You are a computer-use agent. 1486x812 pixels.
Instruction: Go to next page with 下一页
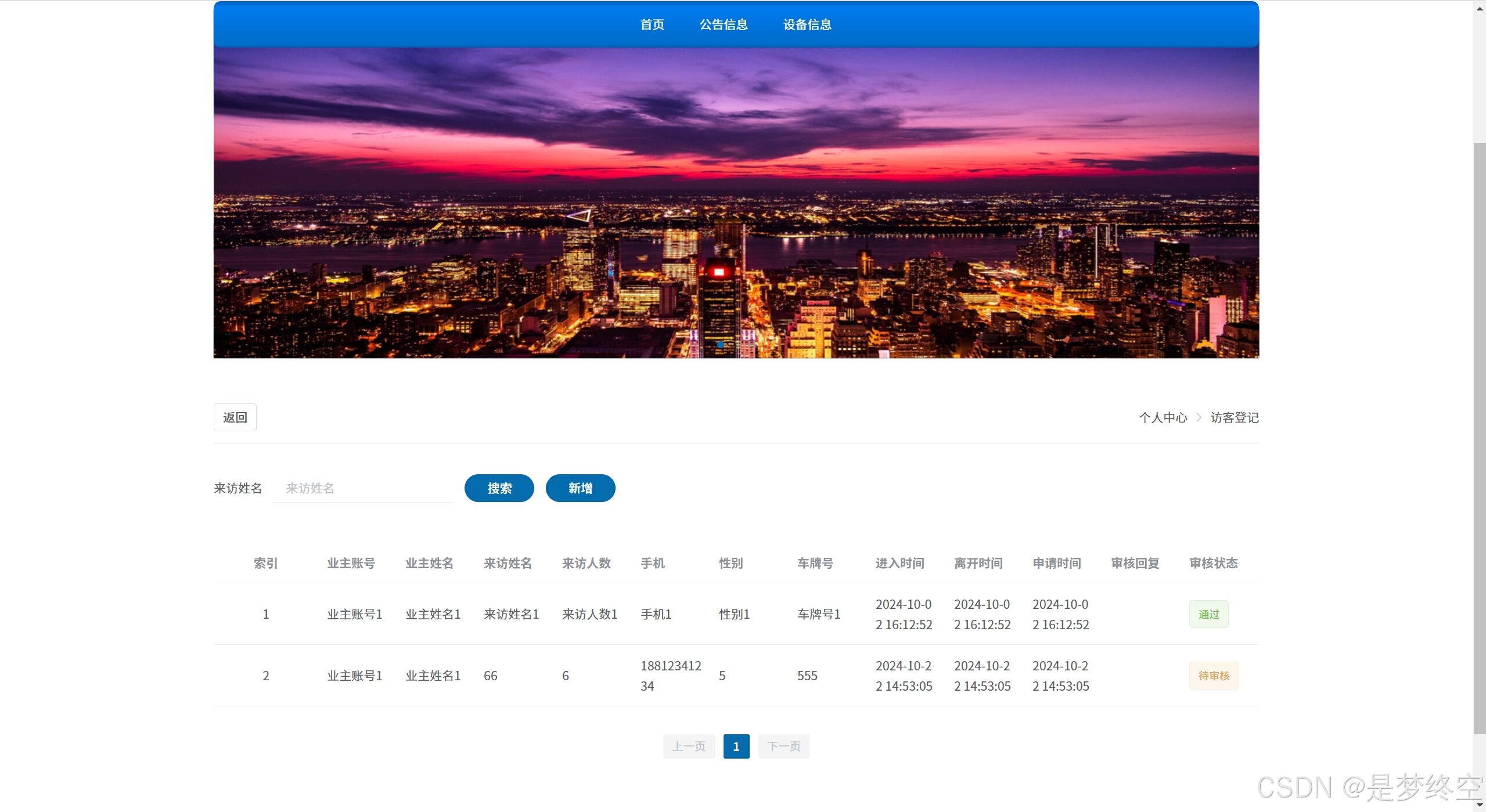tap(783, 746)
